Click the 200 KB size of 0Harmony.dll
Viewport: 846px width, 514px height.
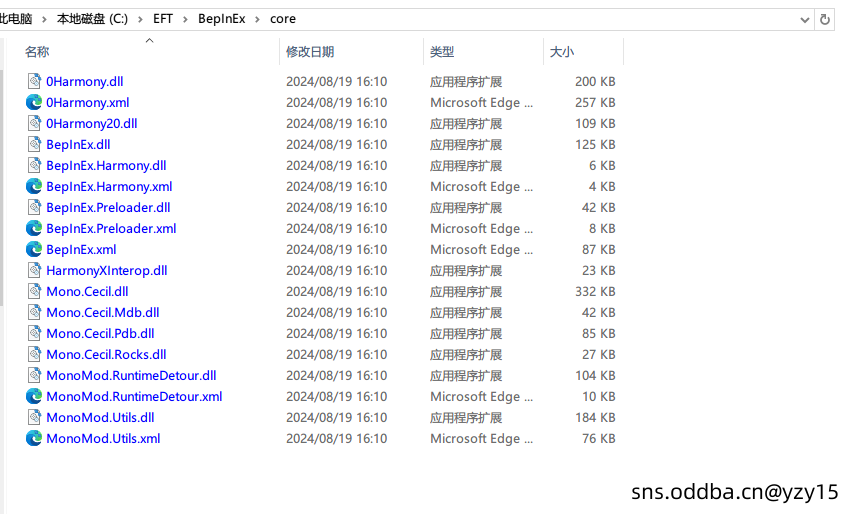595,81
